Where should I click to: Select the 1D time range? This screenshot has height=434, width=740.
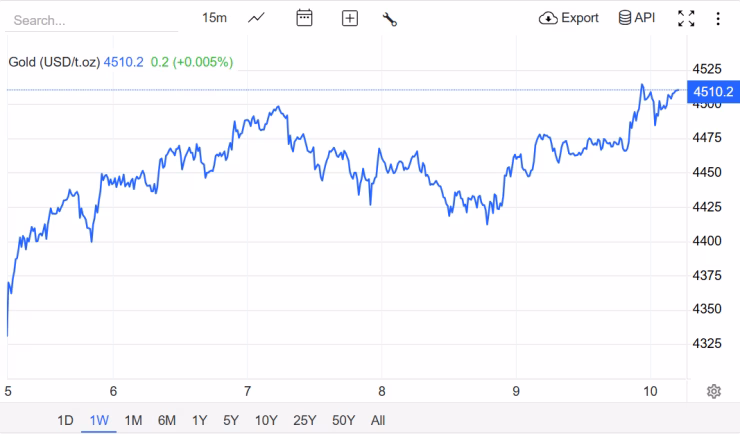point(65,420)
